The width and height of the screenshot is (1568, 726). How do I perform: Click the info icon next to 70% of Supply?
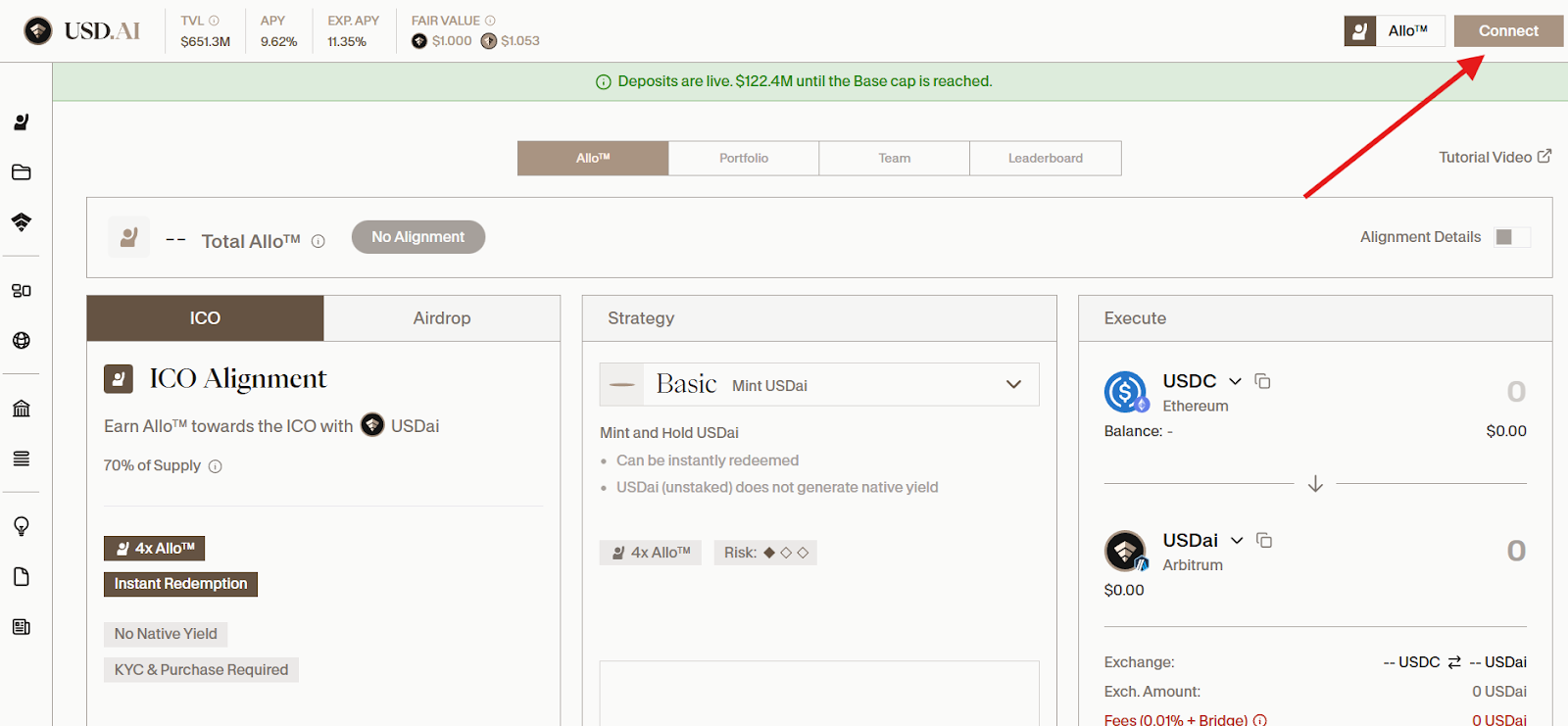tap(216, 466)
